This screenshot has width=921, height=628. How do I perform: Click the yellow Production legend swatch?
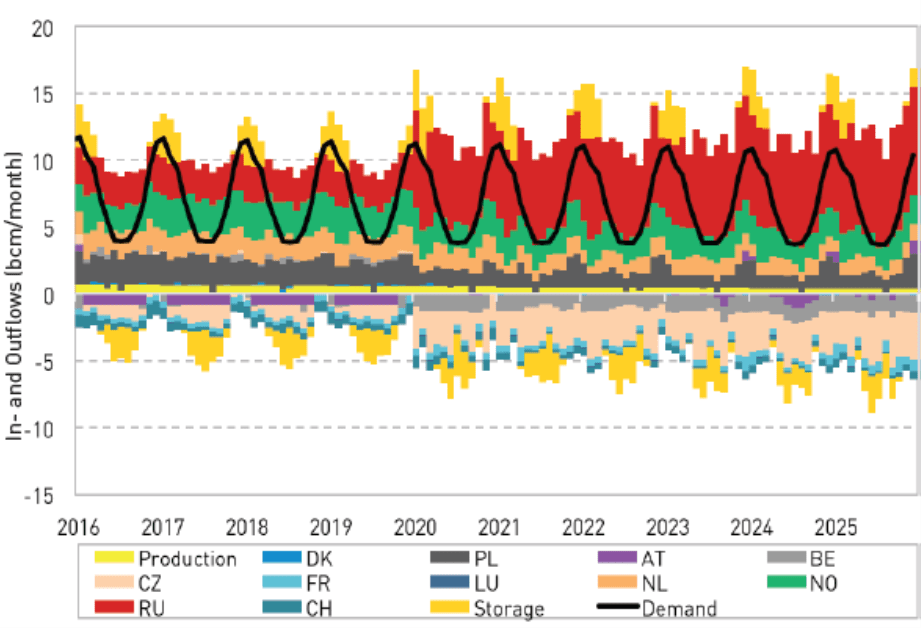pos(114,558)
